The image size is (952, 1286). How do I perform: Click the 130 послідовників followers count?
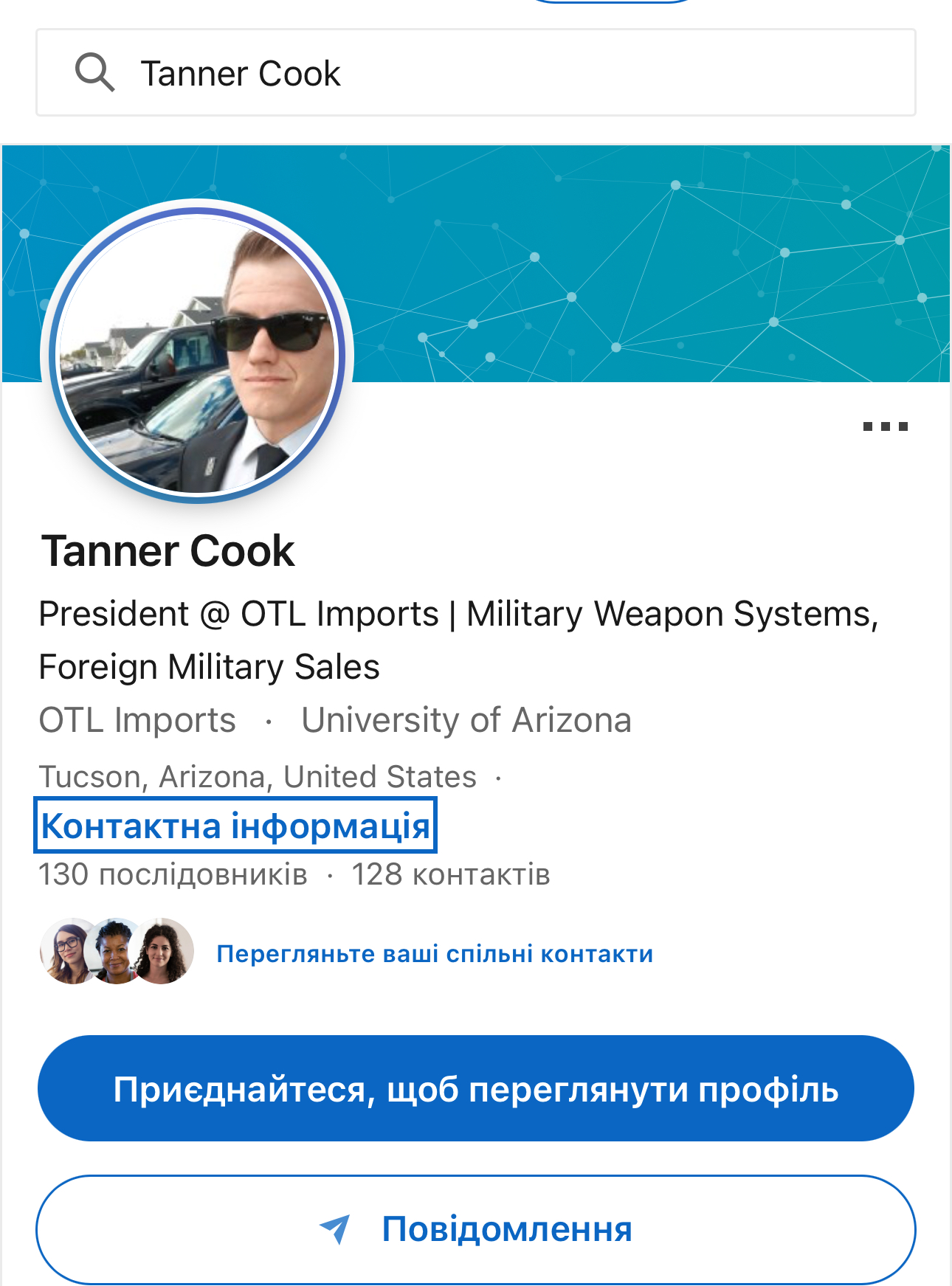point(173,874)
